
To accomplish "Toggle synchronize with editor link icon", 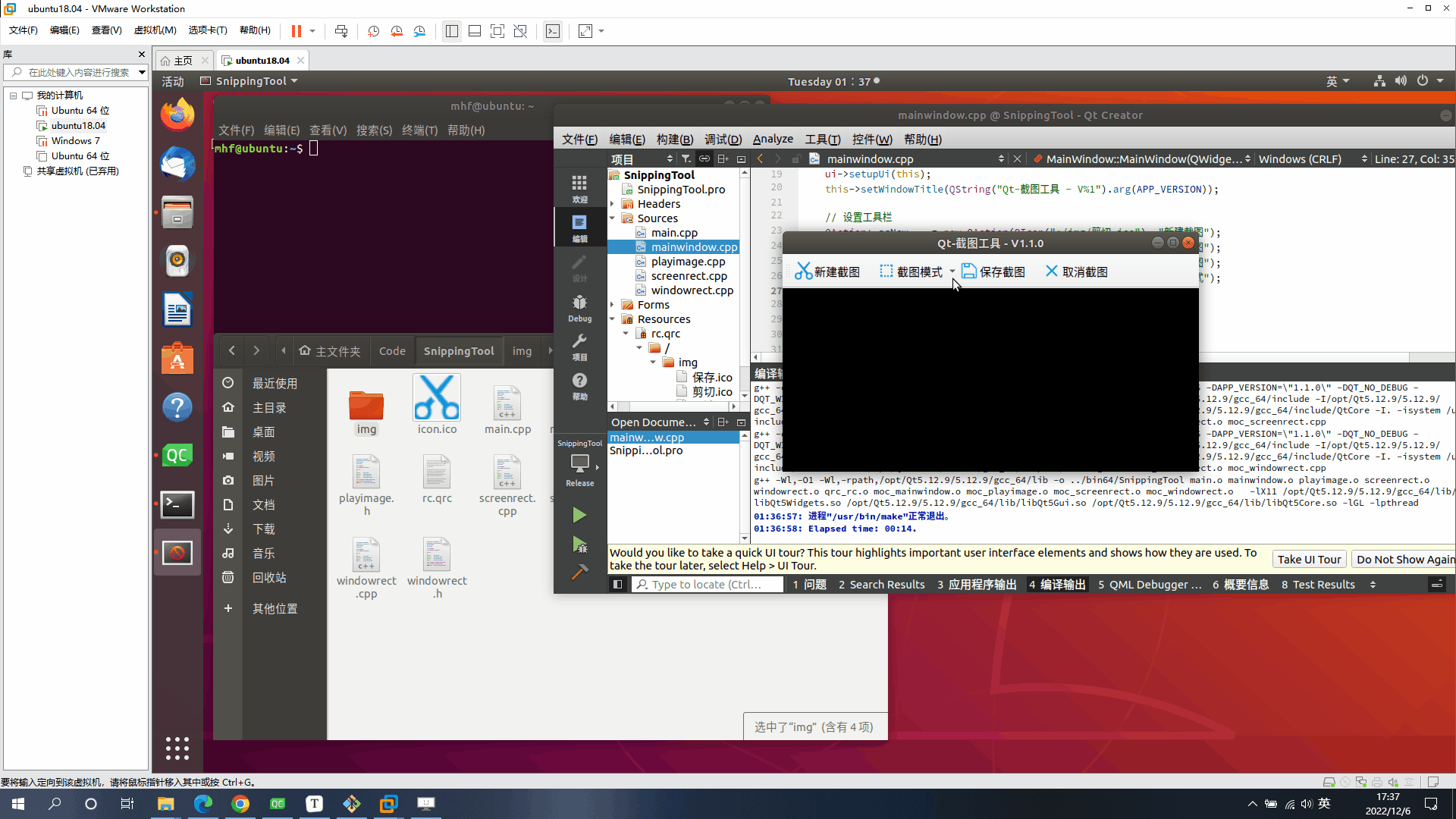I will tap(704, 159).
